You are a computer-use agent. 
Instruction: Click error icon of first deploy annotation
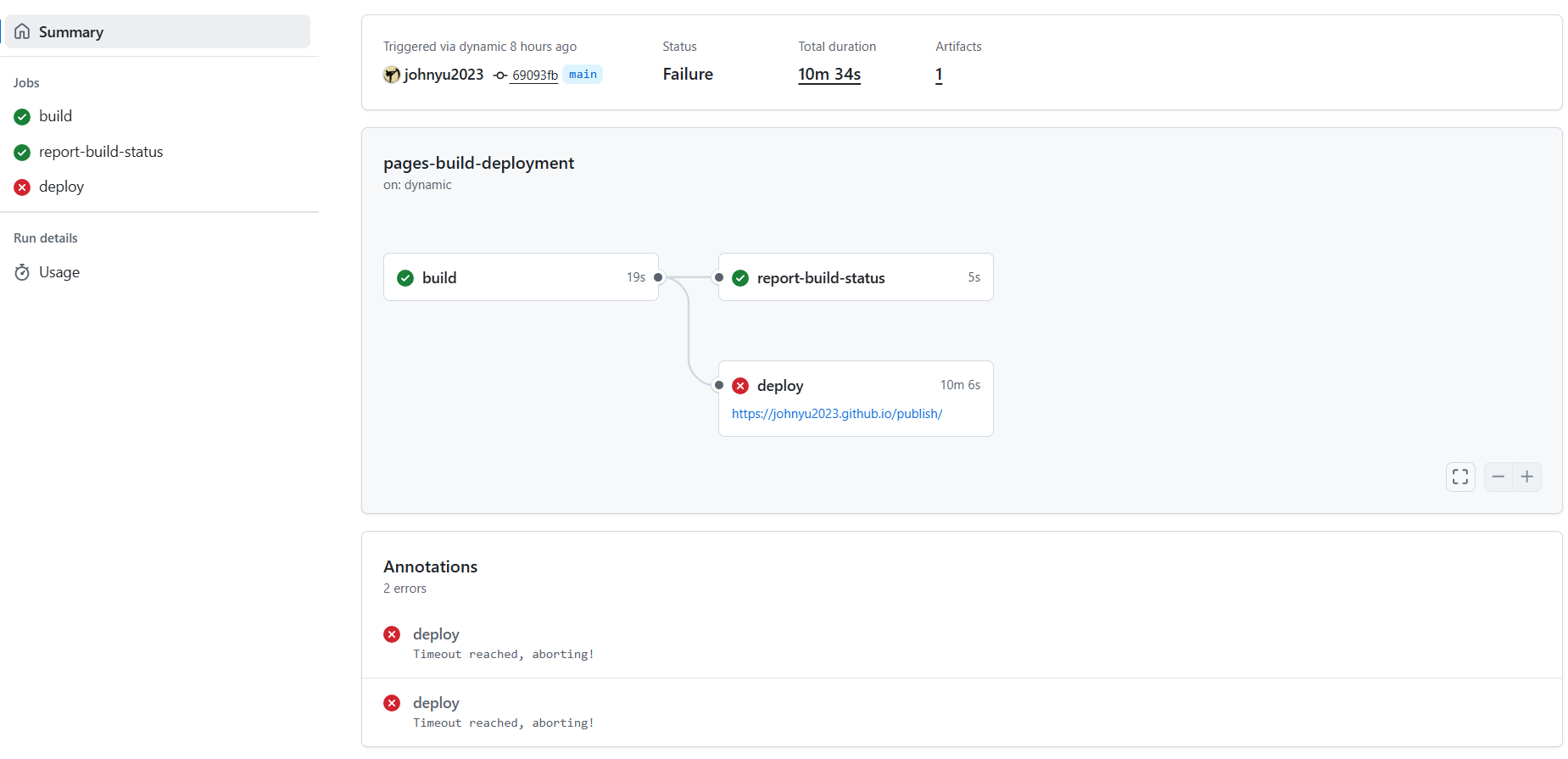tap(392, 634)
